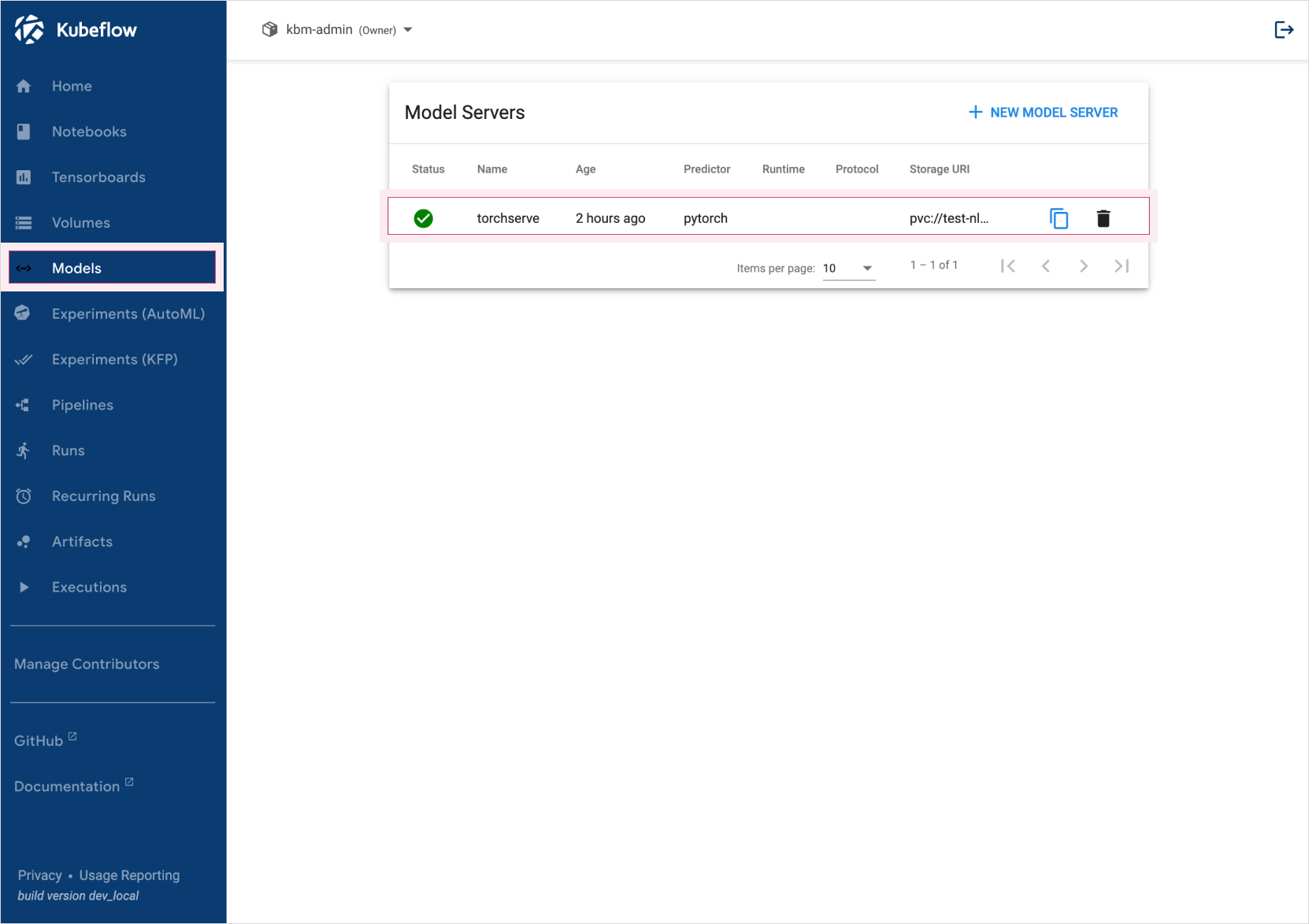Delete the torchserve model server
Screen dimensions: 1309x924
pos(1103,218)
